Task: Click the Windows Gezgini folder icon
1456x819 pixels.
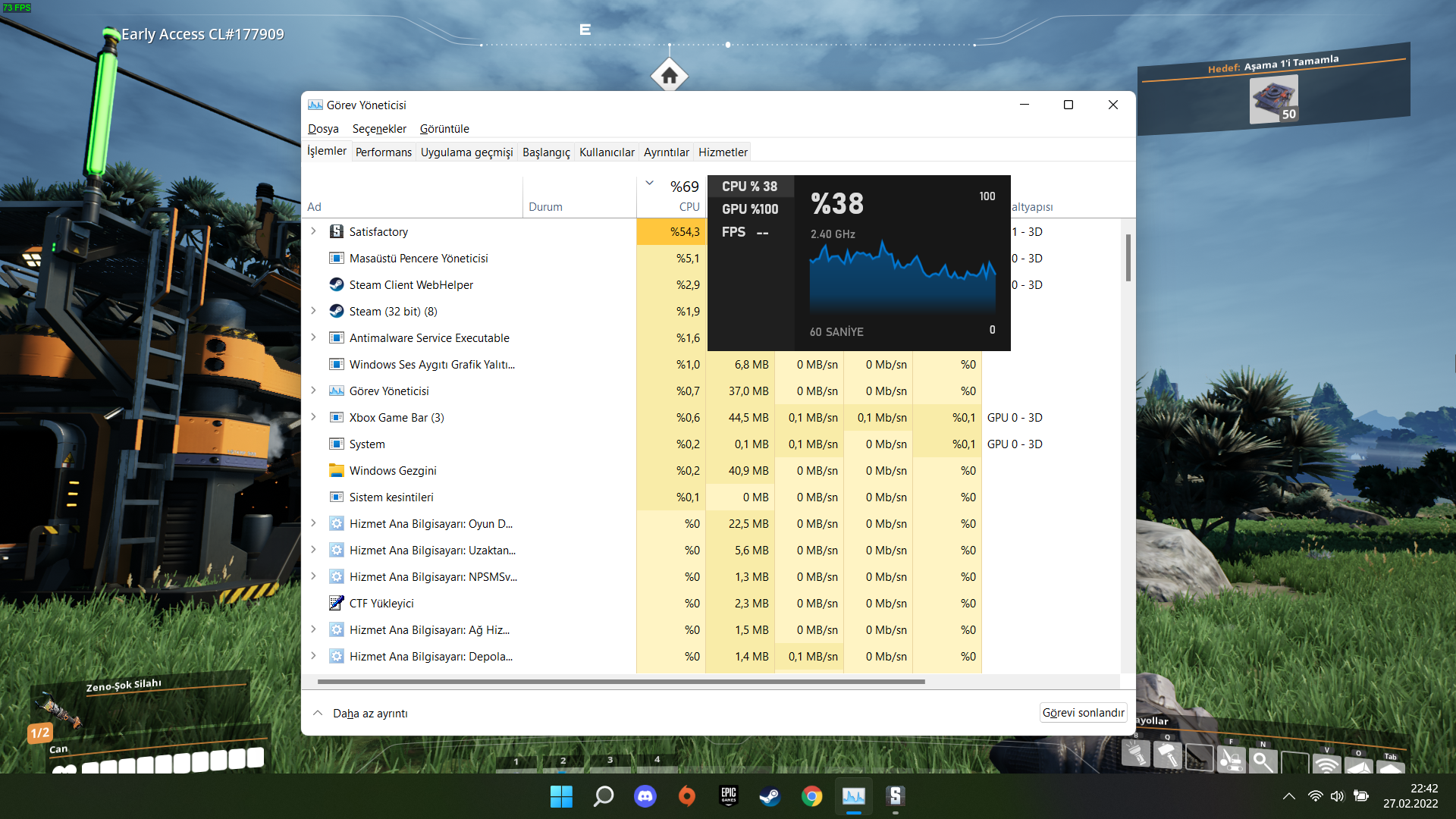Action: click(337, 470)
